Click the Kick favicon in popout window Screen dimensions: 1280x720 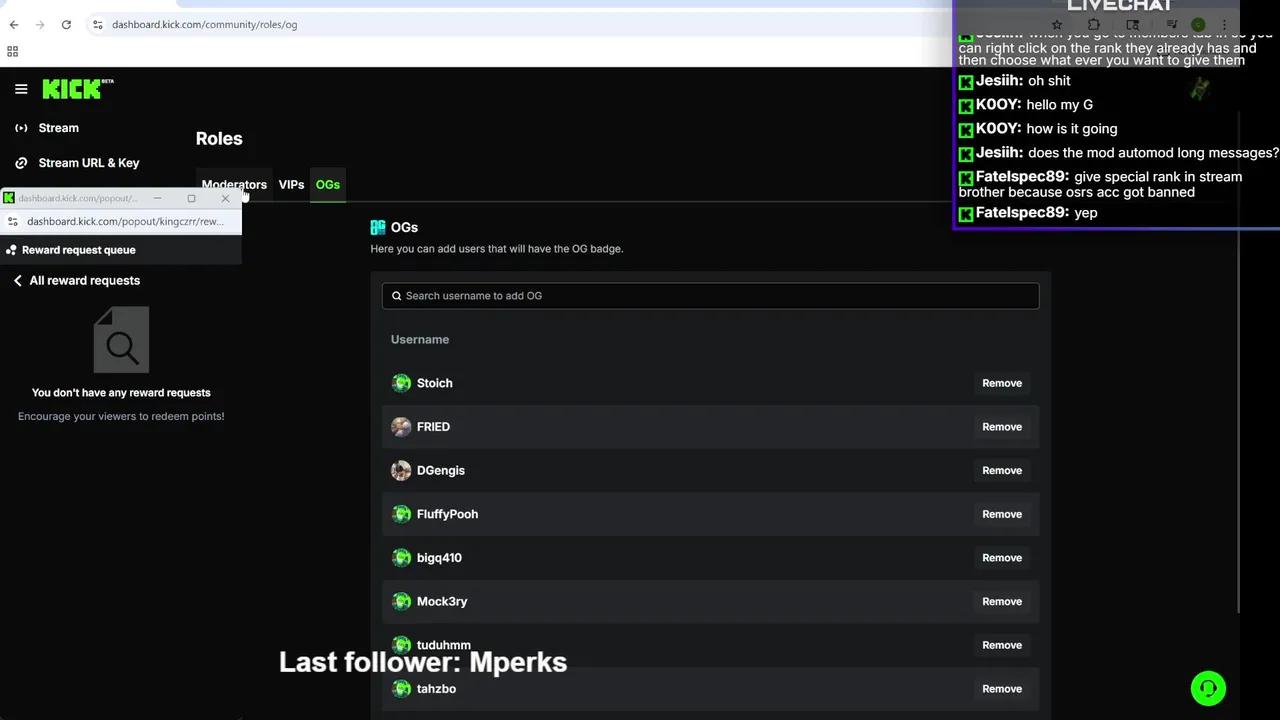(x=9, y=198)
